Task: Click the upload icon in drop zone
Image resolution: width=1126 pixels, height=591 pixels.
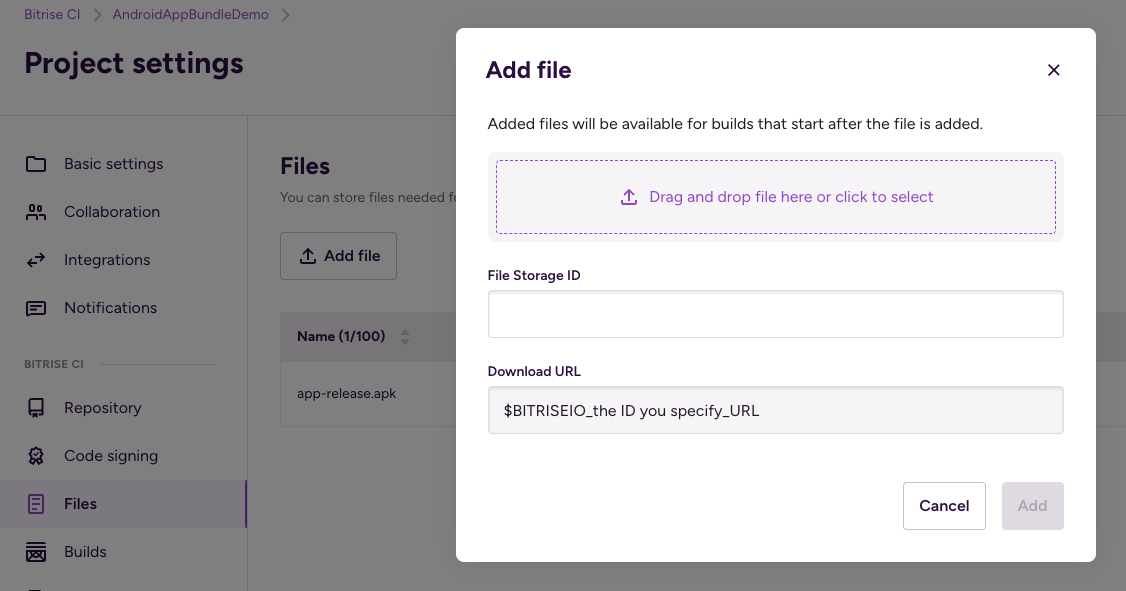Action: (x=629, y=197)
